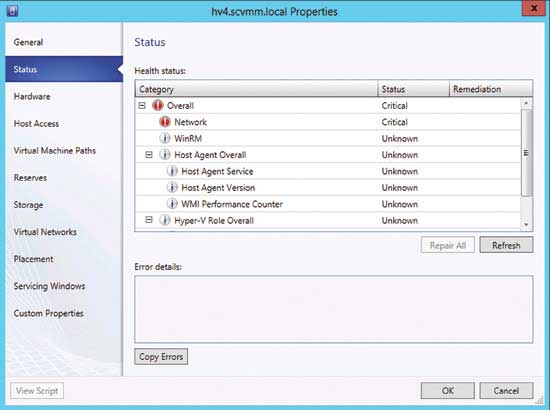Collapse the Hyper-V Role Overall node
Screen dimensions: 550x410
(x=149, y=220)
